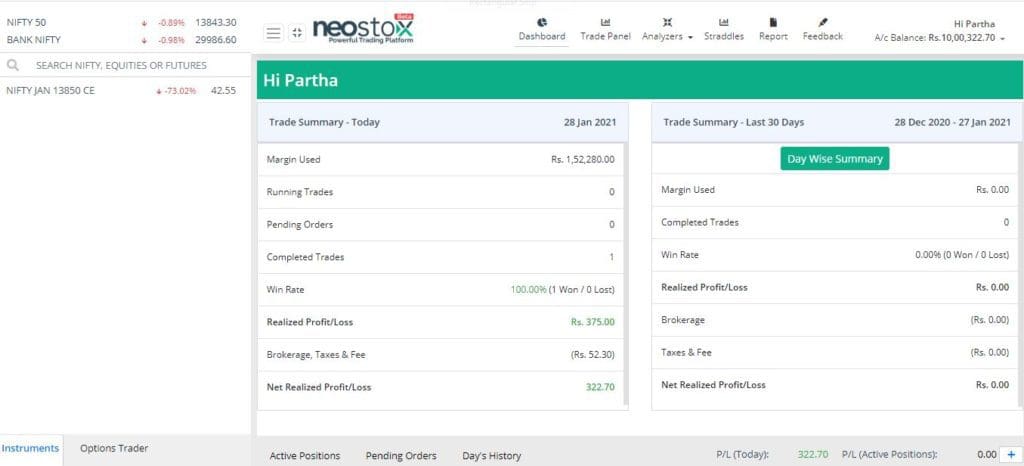The height and width of the screenshot is (466, 1024).
Task: Click the Brokerage label in Last 30 Days
Action: (x=682, y=320)
